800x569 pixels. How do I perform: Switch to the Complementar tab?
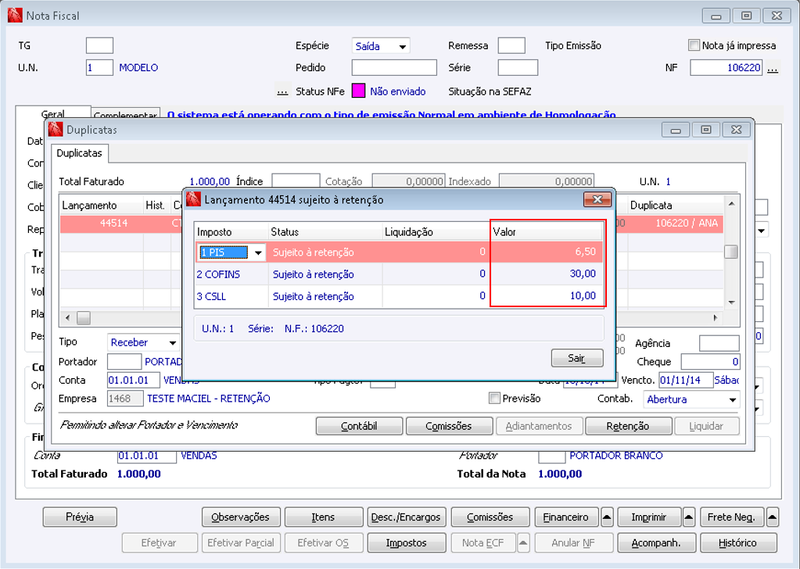click(x=125, y=115)
